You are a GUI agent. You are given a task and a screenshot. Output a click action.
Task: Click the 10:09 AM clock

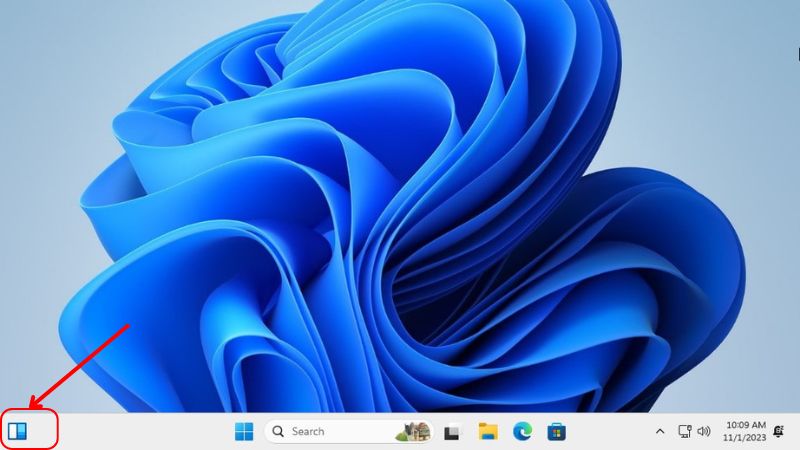(x=747, y=425)
